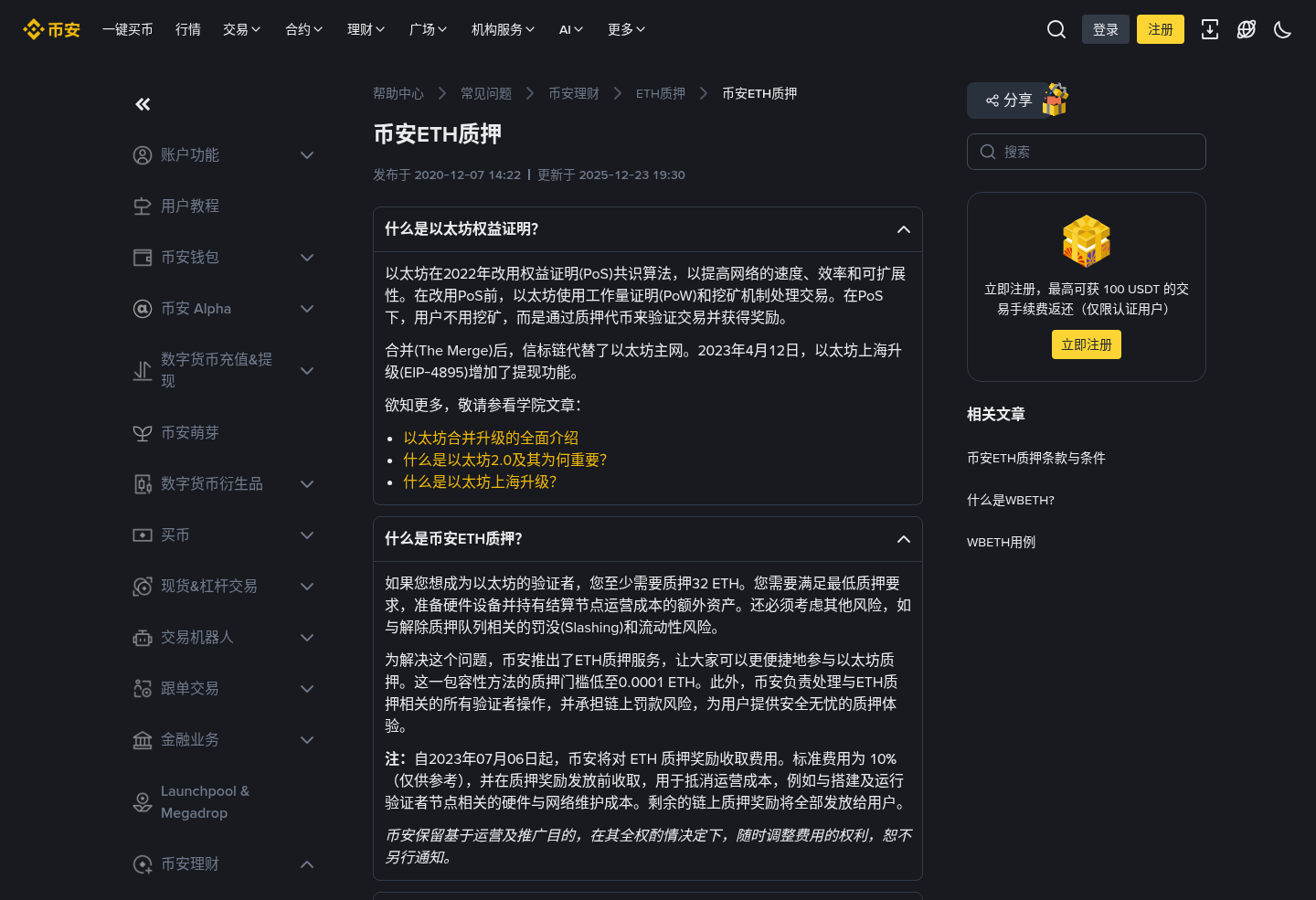
Task: Open the 行情 menu item
Action: (x=188, y=29)
